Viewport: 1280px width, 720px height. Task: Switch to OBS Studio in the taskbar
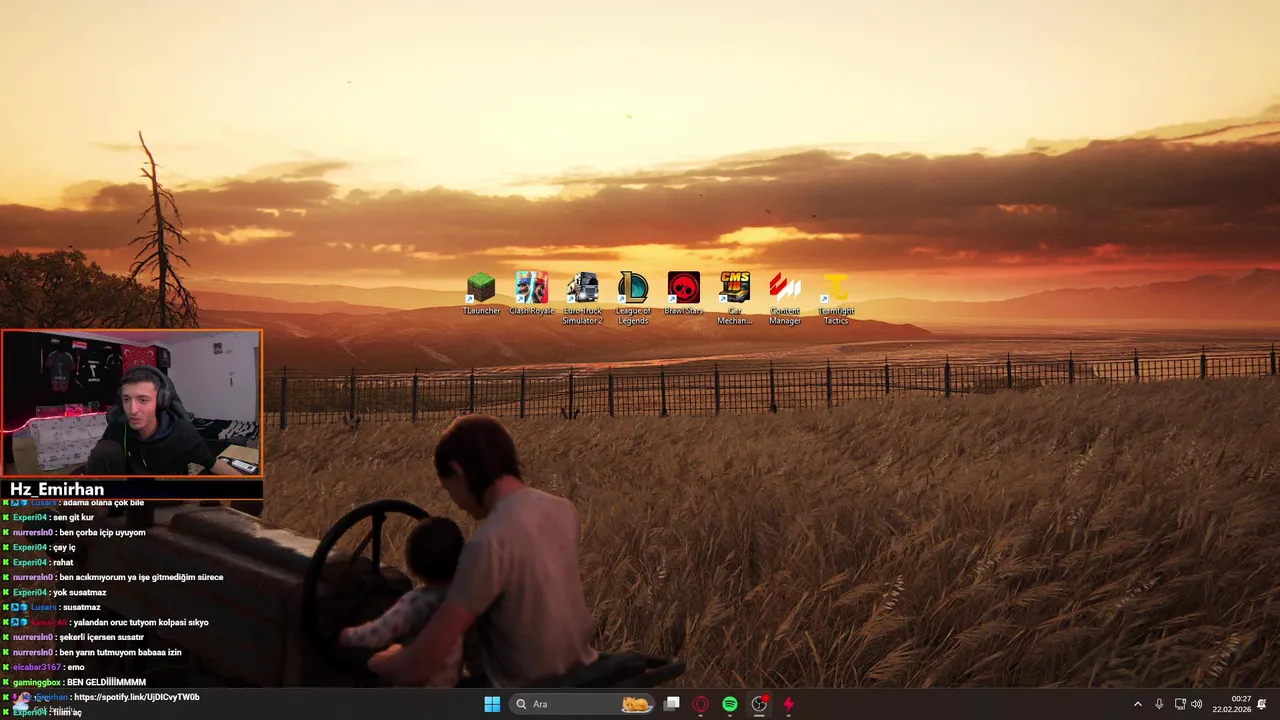coord(759,704)
